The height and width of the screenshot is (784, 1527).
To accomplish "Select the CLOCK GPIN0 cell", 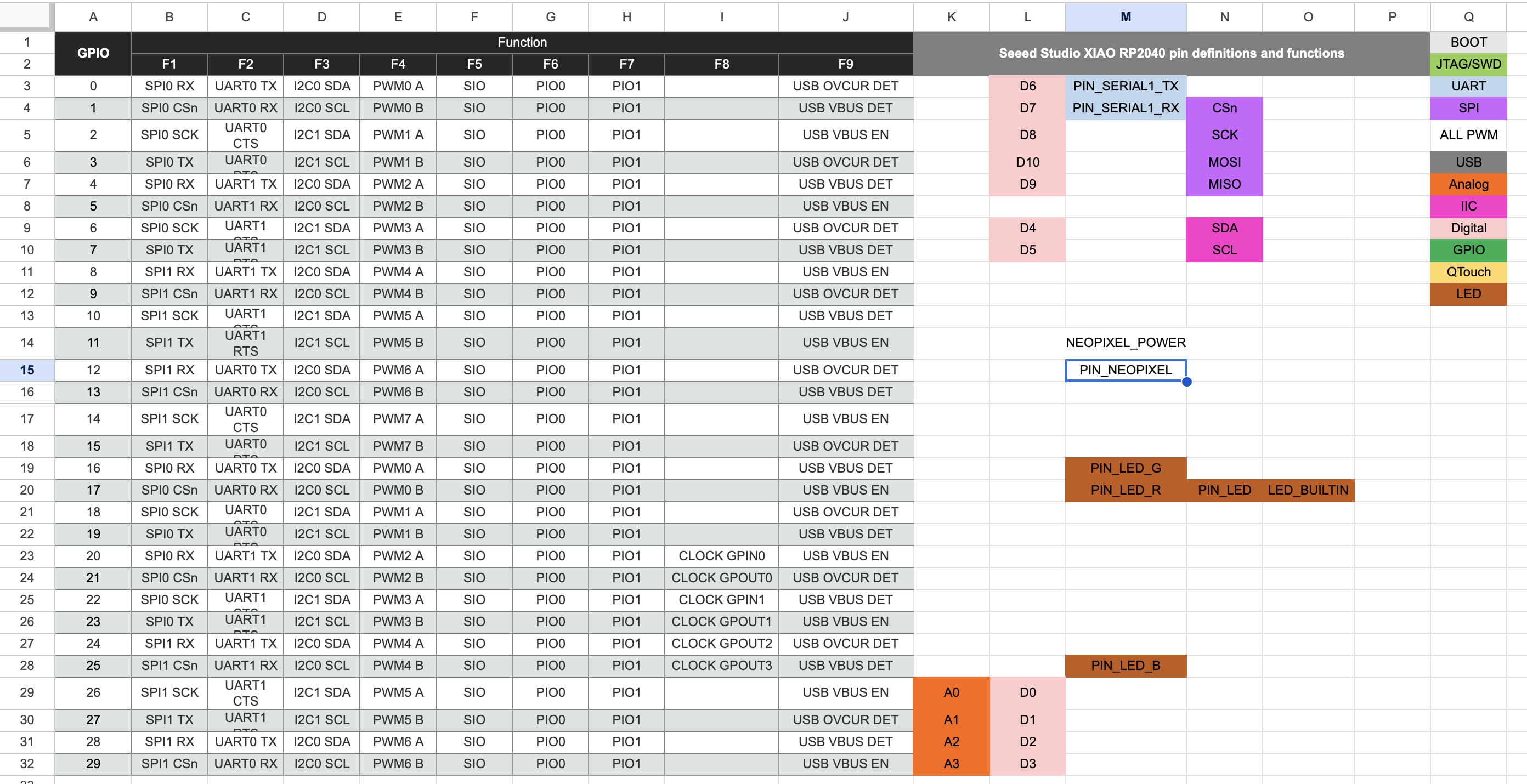I will [721, 556].
